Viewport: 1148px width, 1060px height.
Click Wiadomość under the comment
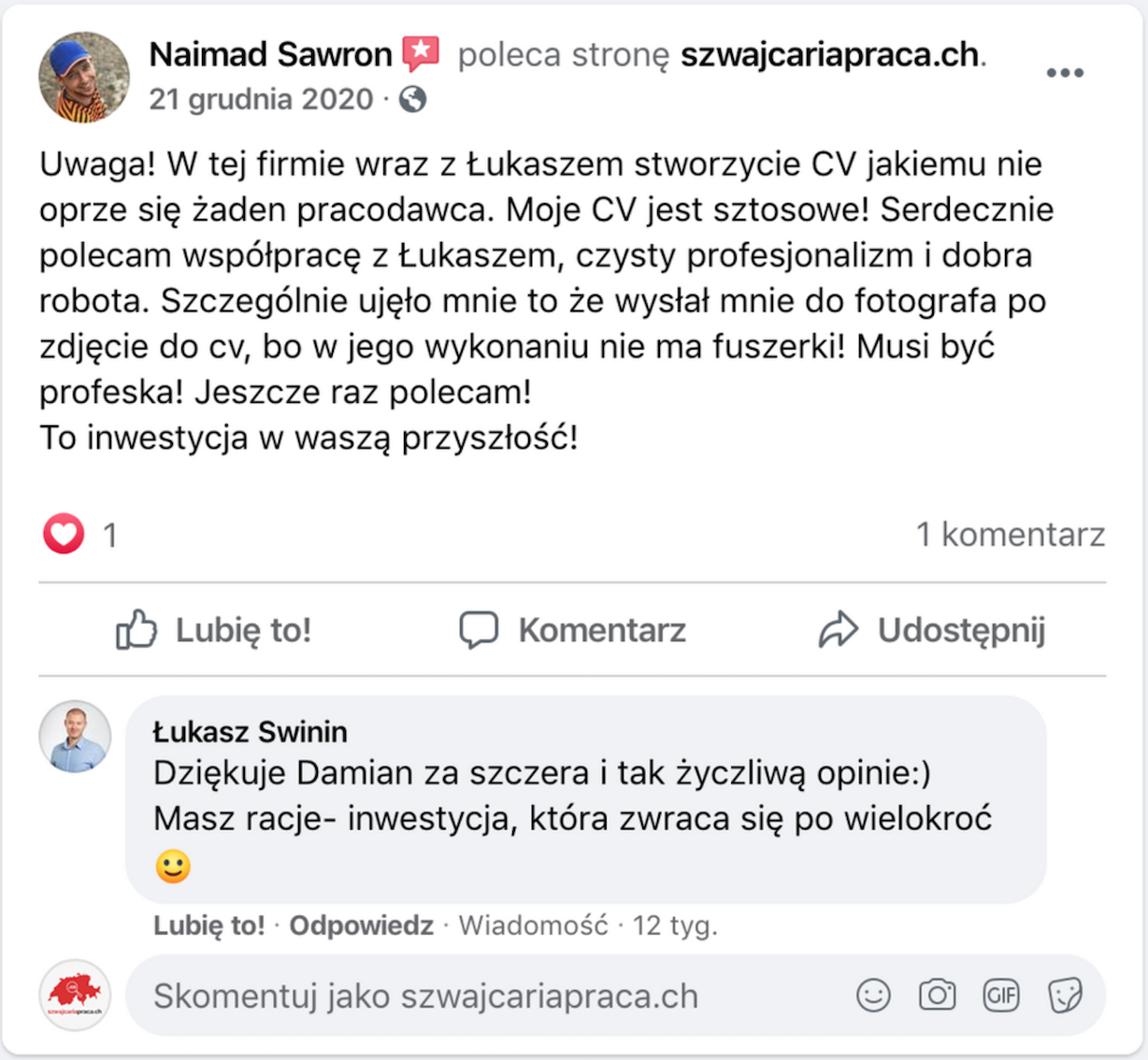[533, 925]
